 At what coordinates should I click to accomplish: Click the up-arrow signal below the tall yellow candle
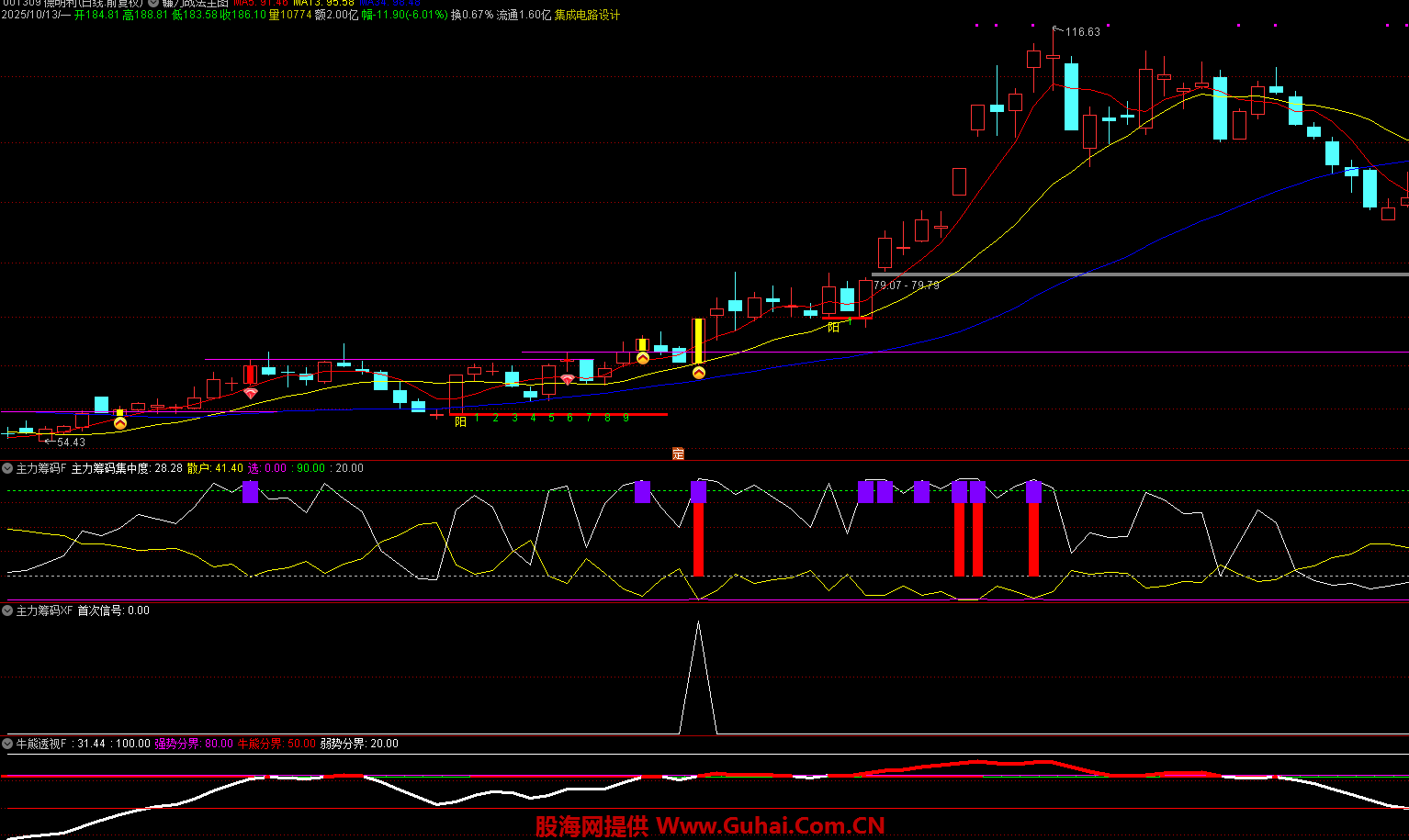pyautogui.click(x=698, y=373)
